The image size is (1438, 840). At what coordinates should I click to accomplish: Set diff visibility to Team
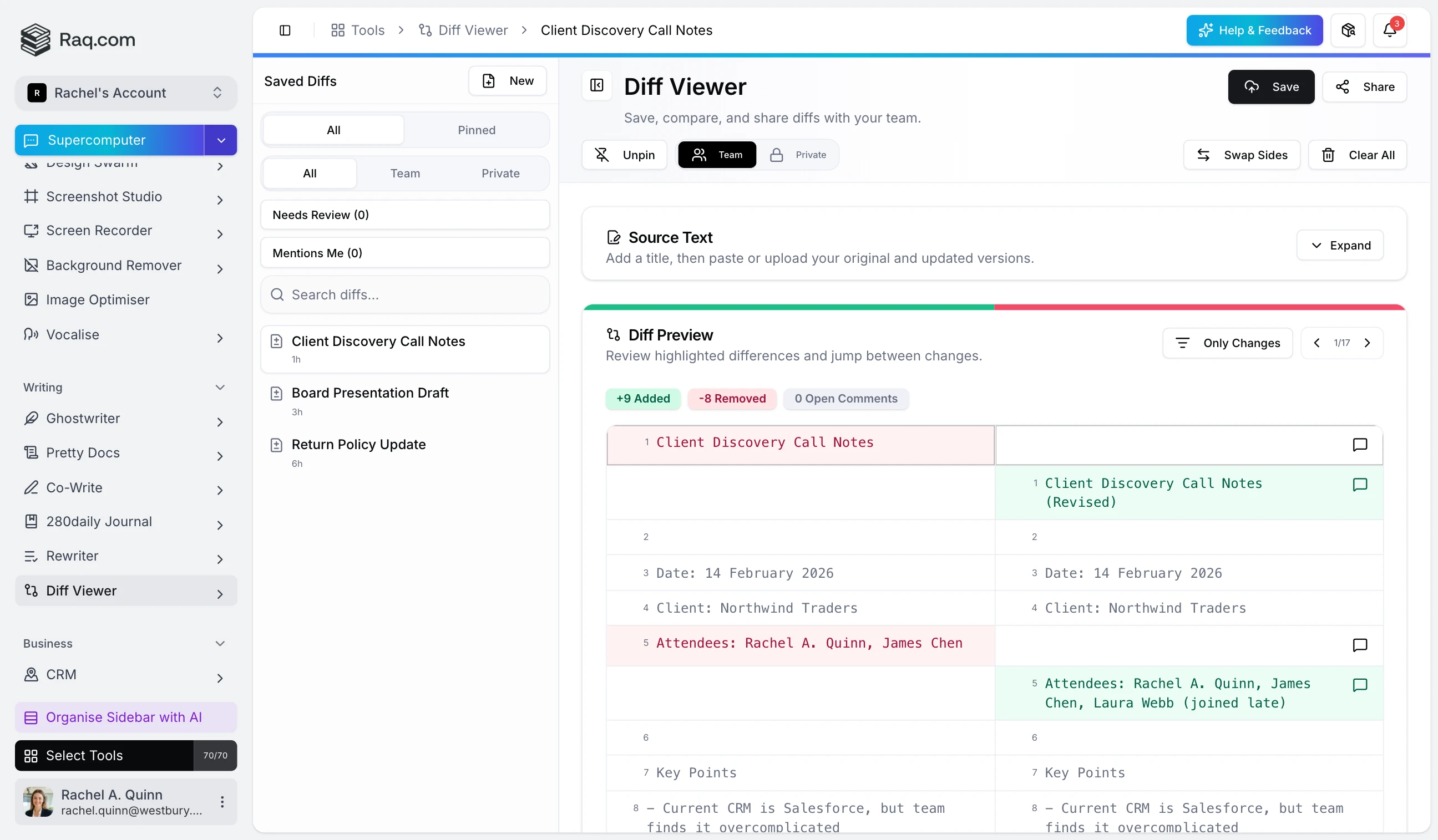[717, 155]
